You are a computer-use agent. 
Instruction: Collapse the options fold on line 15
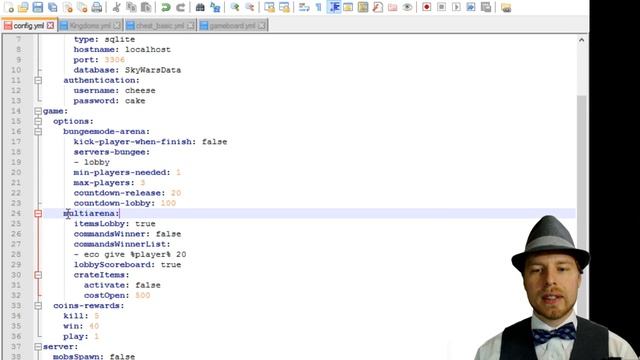[38, 121]
